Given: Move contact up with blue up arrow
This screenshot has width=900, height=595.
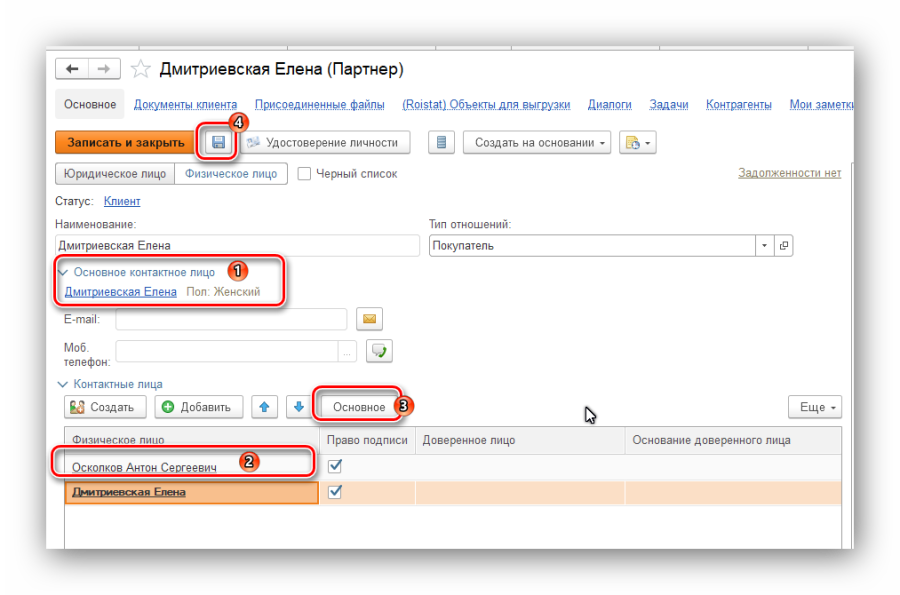Looking at the screenshot, I should pyautogui.click(x=264, y=407).
